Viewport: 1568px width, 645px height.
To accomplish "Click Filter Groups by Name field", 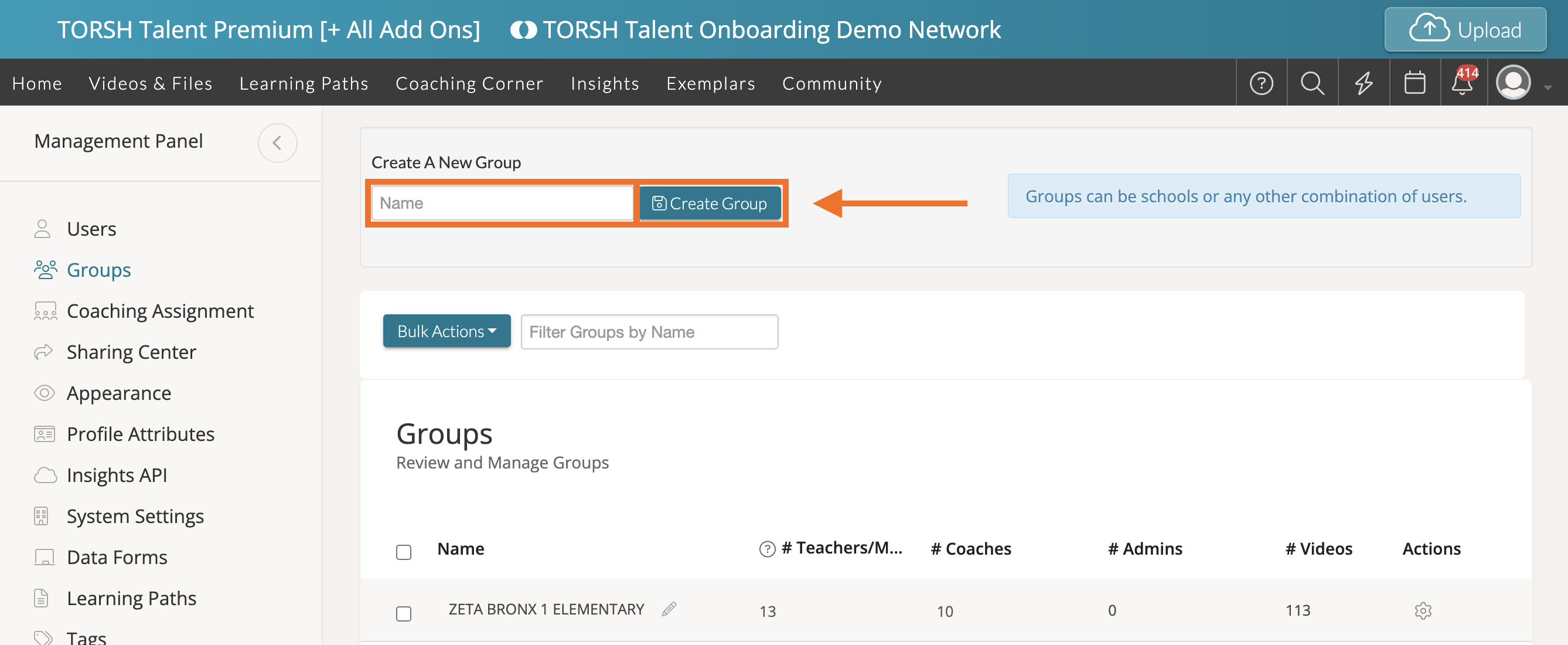I will click(649, 331).
